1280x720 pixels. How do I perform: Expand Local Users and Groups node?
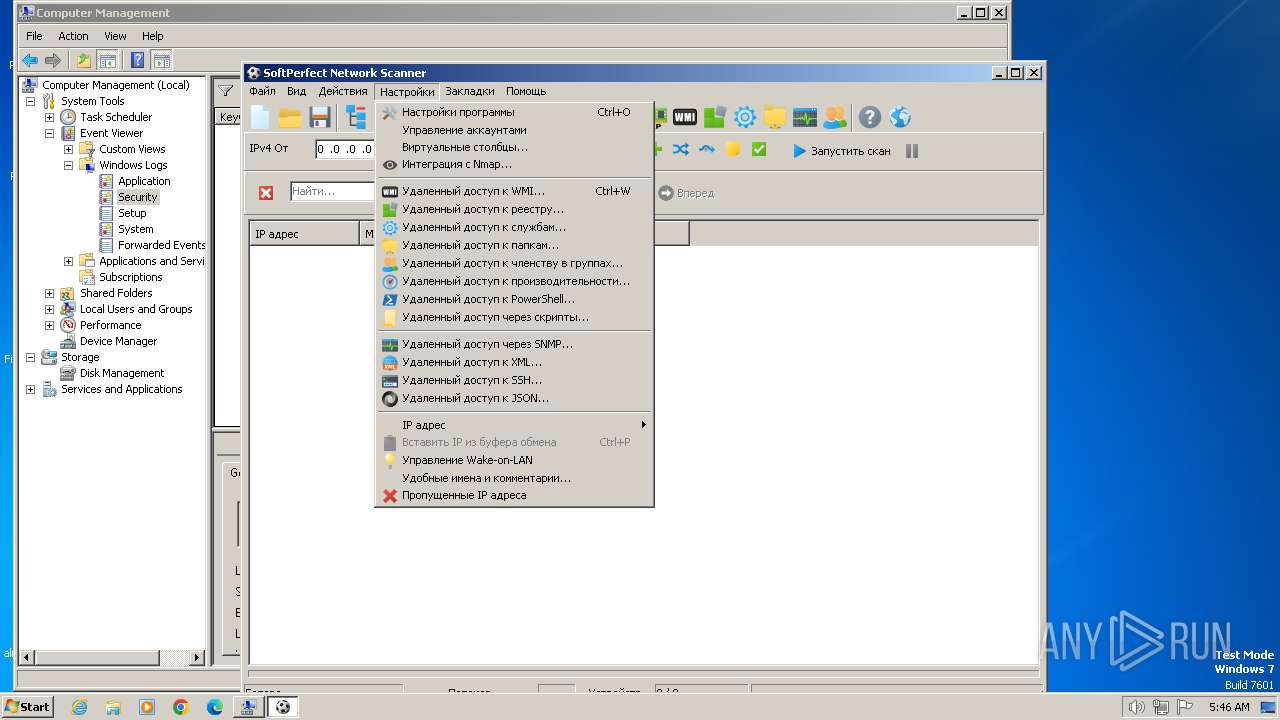[x=49, y=309]
